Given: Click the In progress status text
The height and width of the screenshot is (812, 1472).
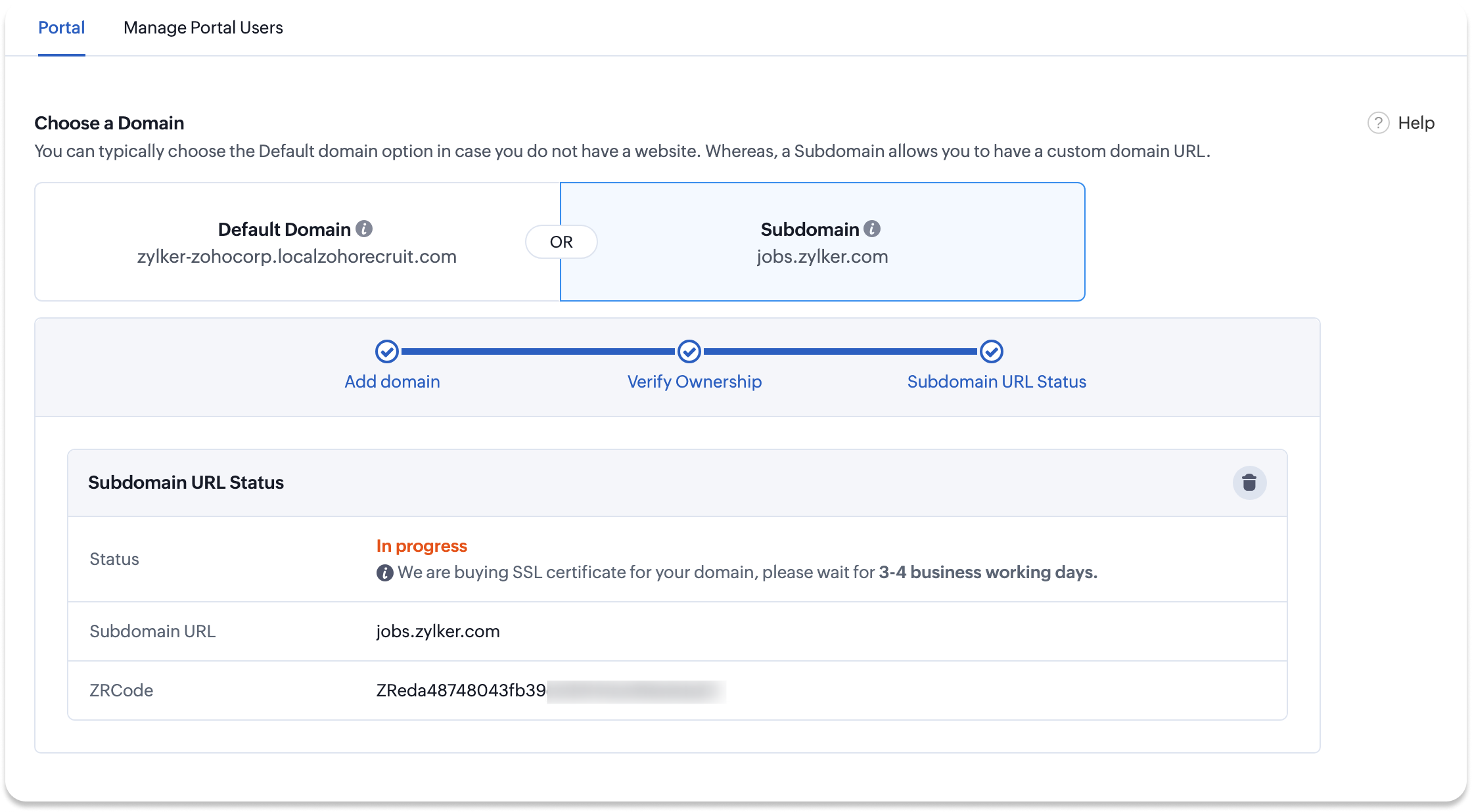Looking at the screenshot, I should coord(421,546).
